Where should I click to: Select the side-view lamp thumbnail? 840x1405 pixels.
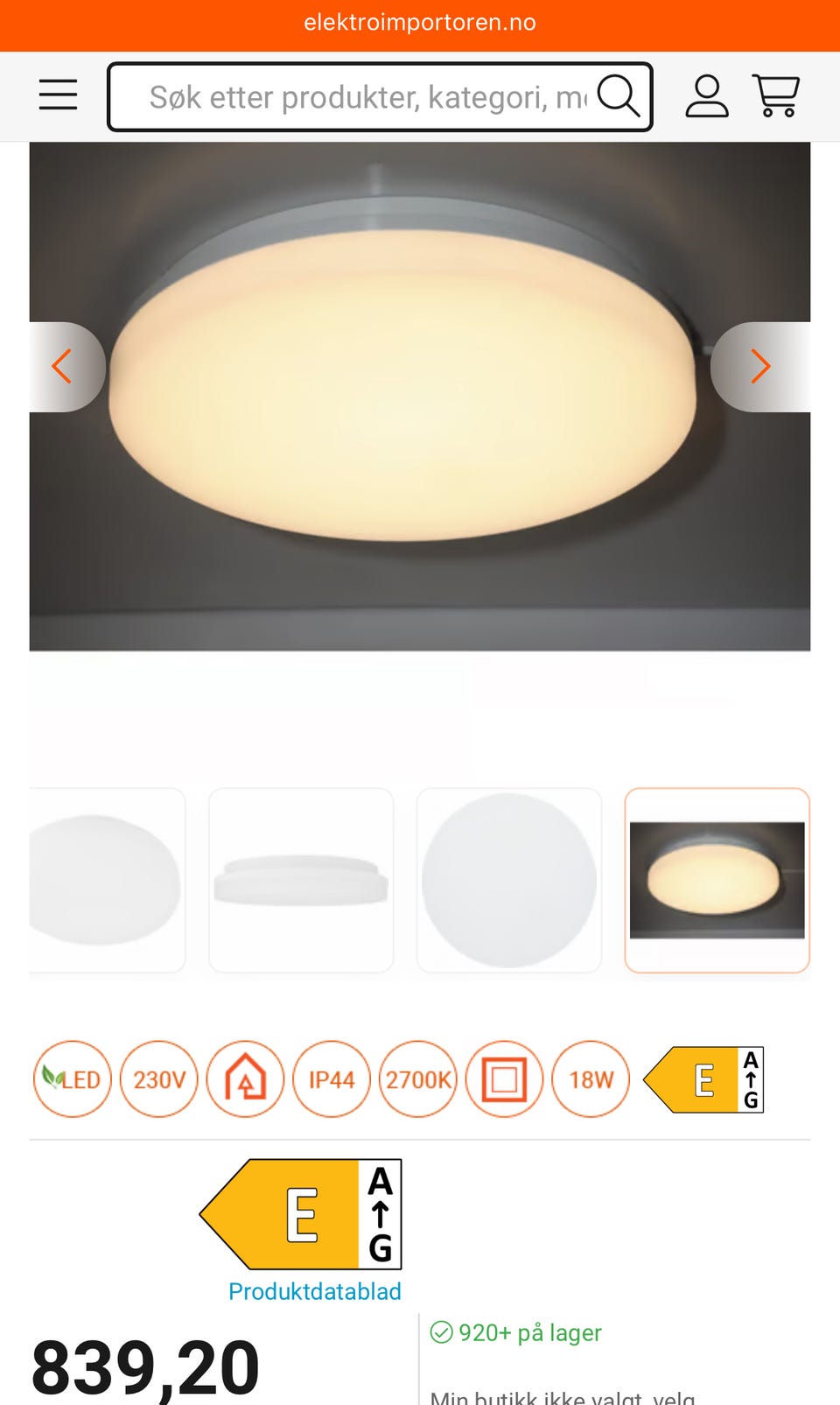tap(301, 880)
